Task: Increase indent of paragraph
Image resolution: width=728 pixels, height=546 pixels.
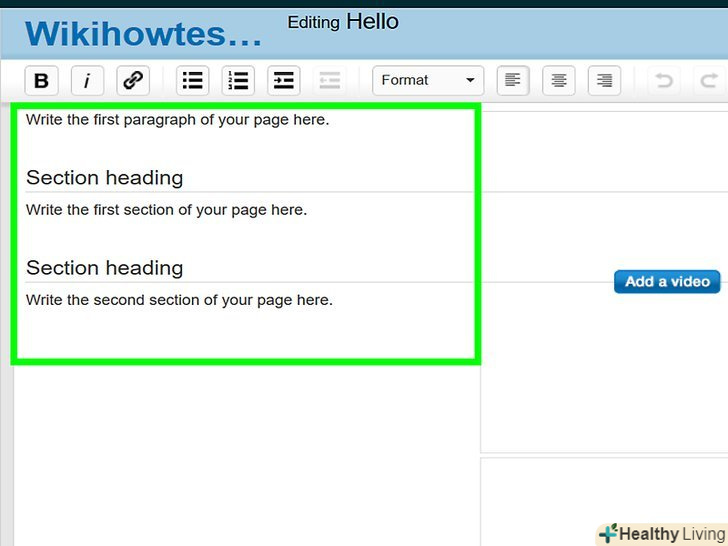Action: pyautogui.click(x=284, y=81)
